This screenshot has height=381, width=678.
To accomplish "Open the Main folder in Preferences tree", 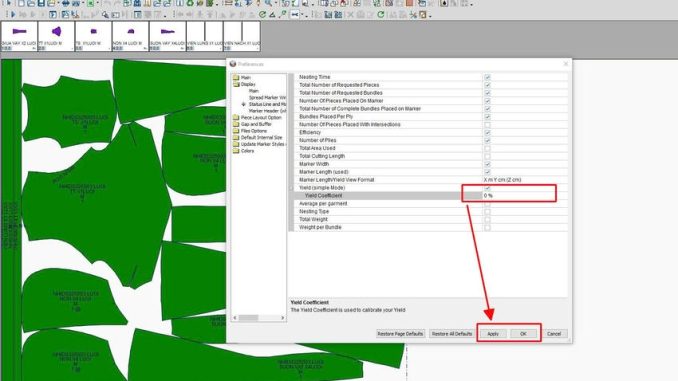I will (236, 77).
